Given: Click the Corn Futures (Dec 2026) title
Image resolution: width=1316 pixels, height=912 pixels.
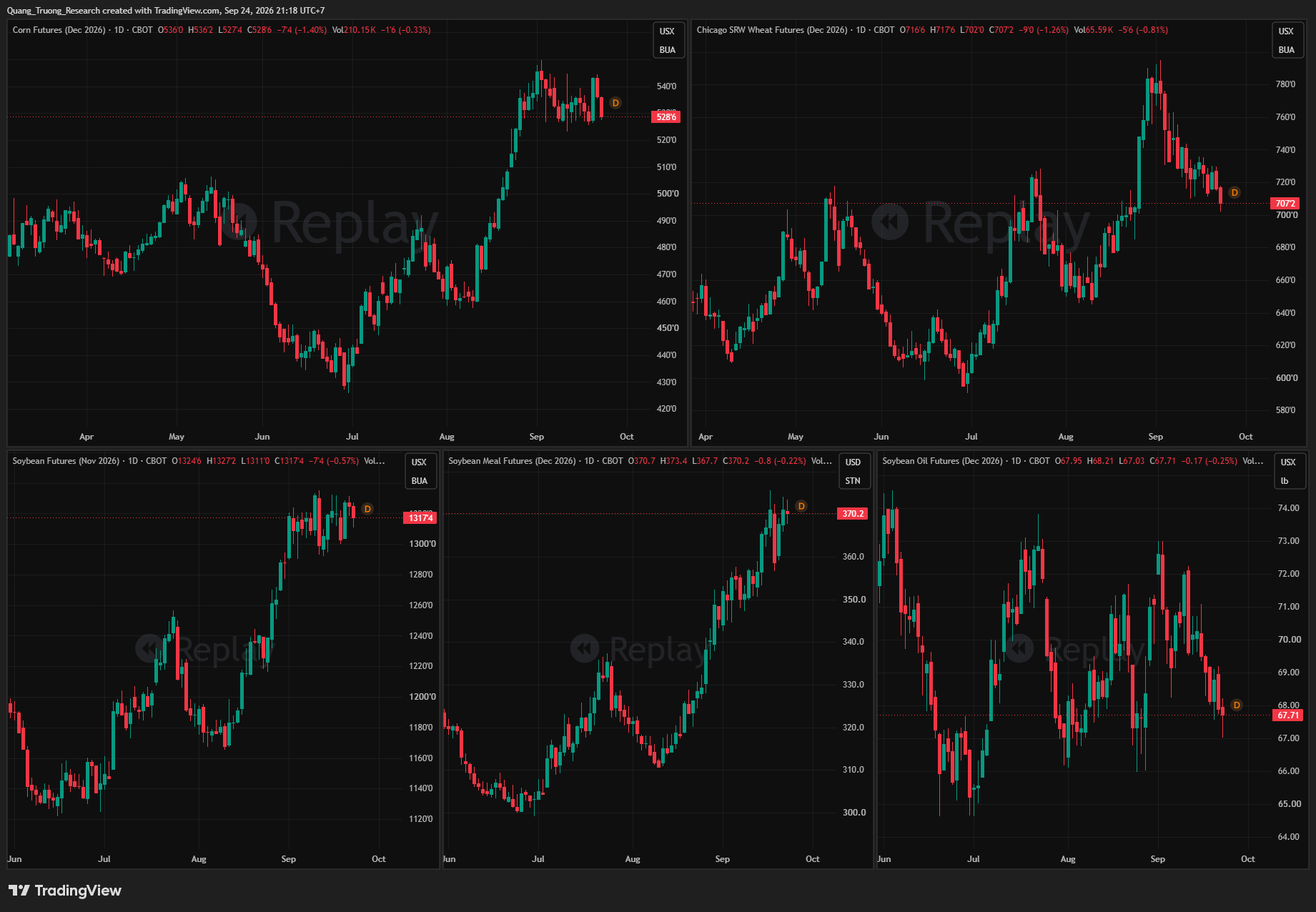Looking at the screenshot, I should (59, 30).
